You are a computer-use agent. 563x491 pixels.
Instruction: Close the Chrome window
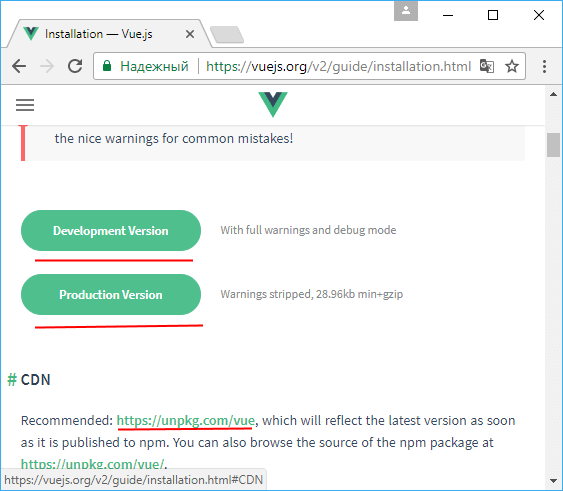pos(539,15)
